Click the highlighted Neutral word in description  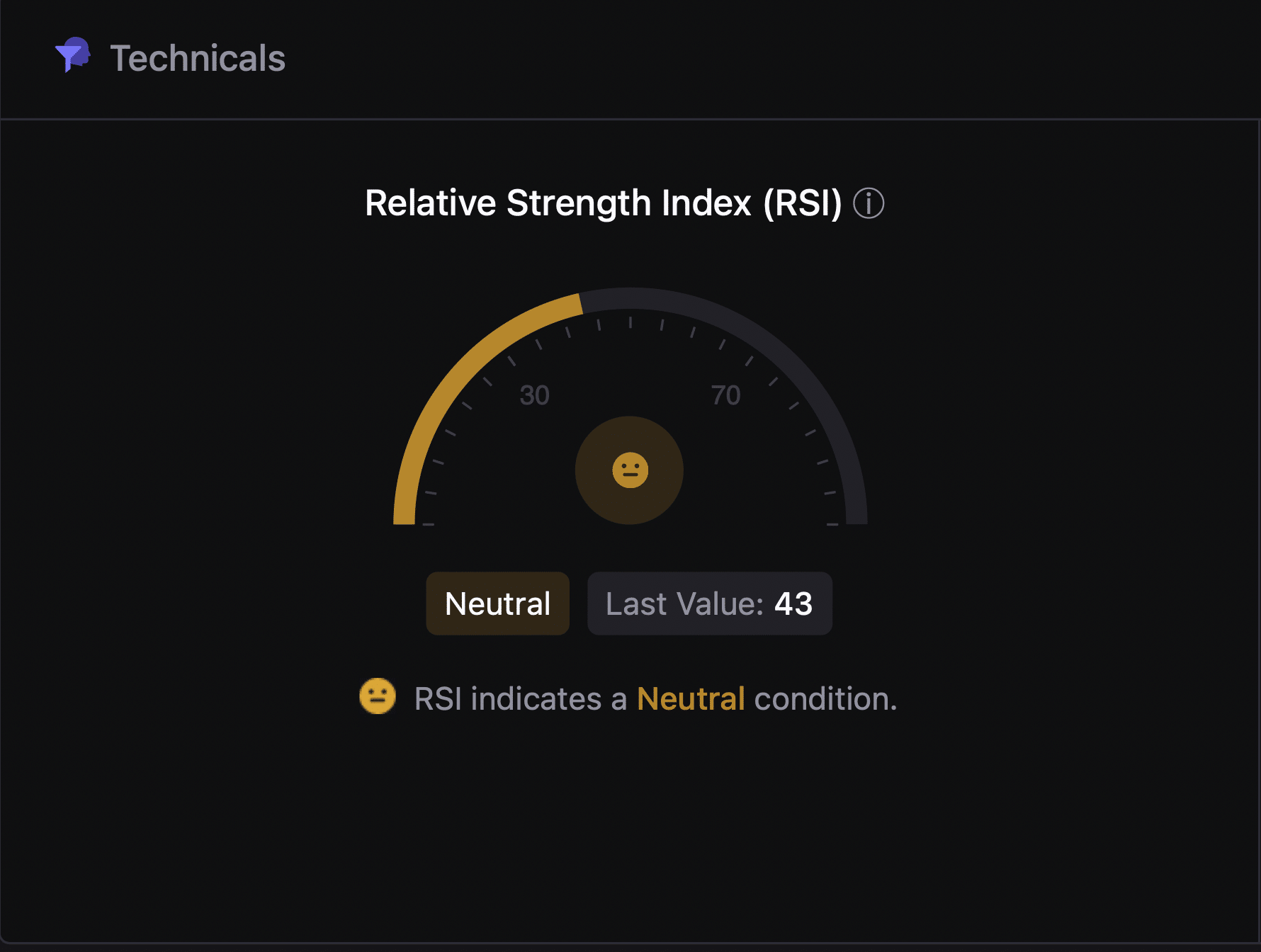(691, 699)
